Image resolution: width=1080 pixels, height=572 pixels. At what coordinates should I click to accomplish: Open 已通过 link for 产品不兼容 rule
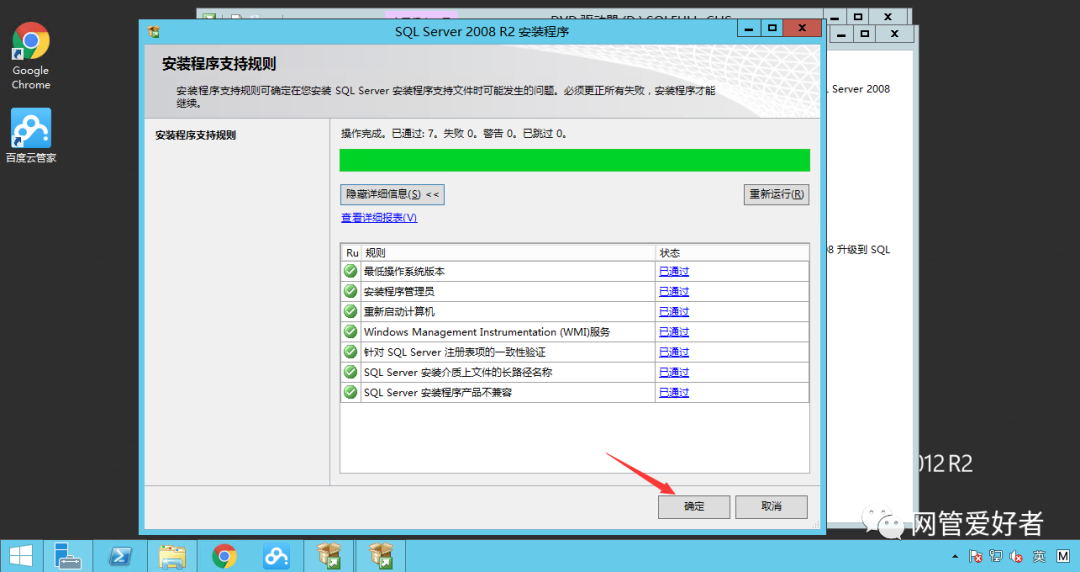pos(674,393)
